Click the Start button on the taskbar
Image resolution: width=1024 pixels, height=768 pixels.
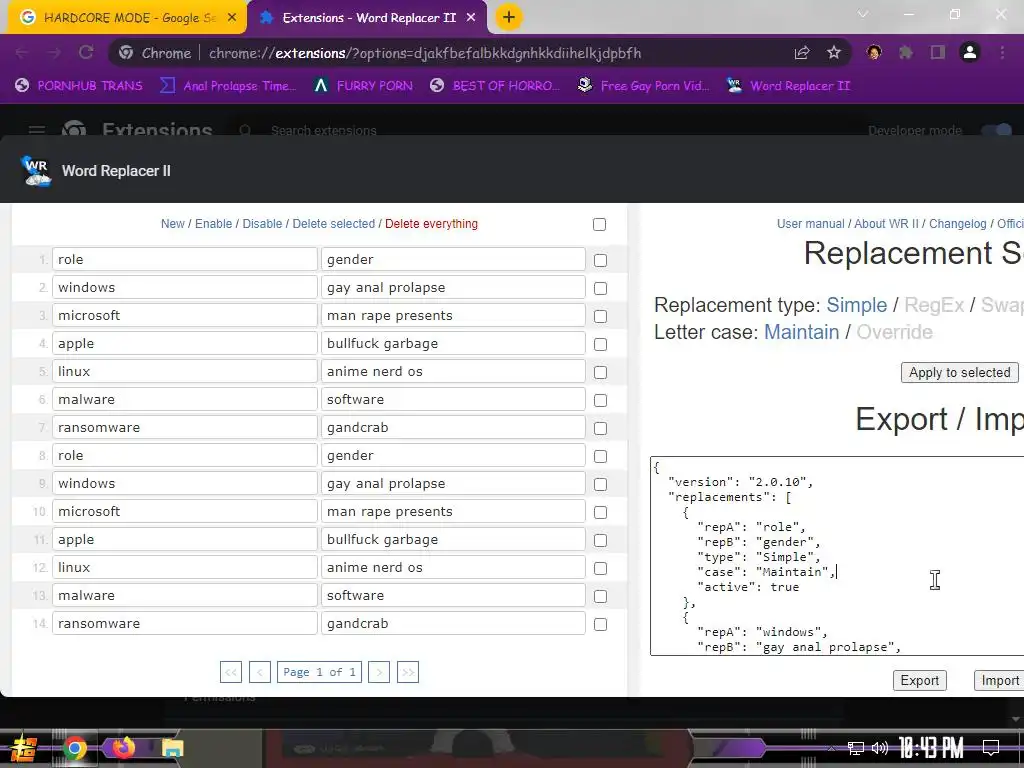pos(24,748)
